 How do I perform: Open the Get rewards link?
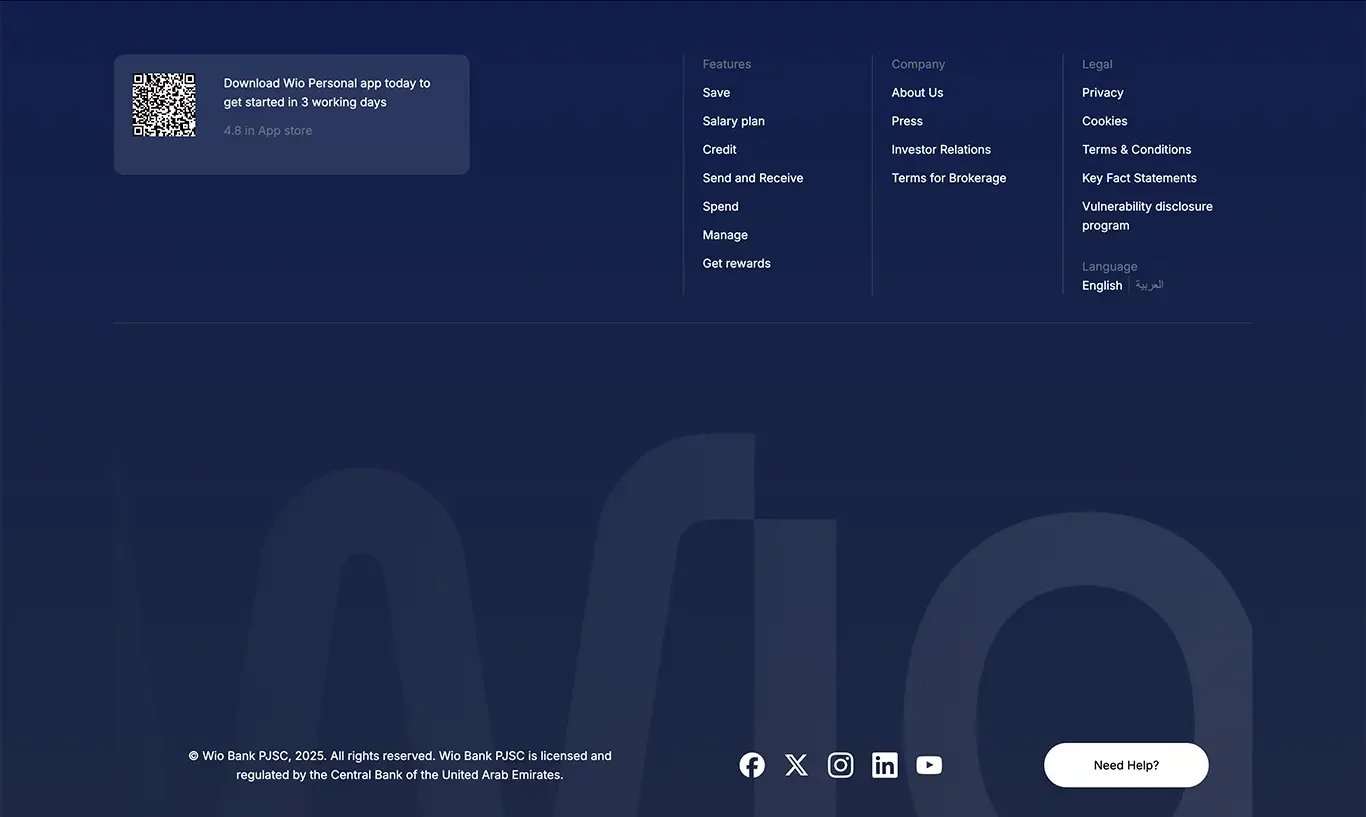(x=736, y=264)
